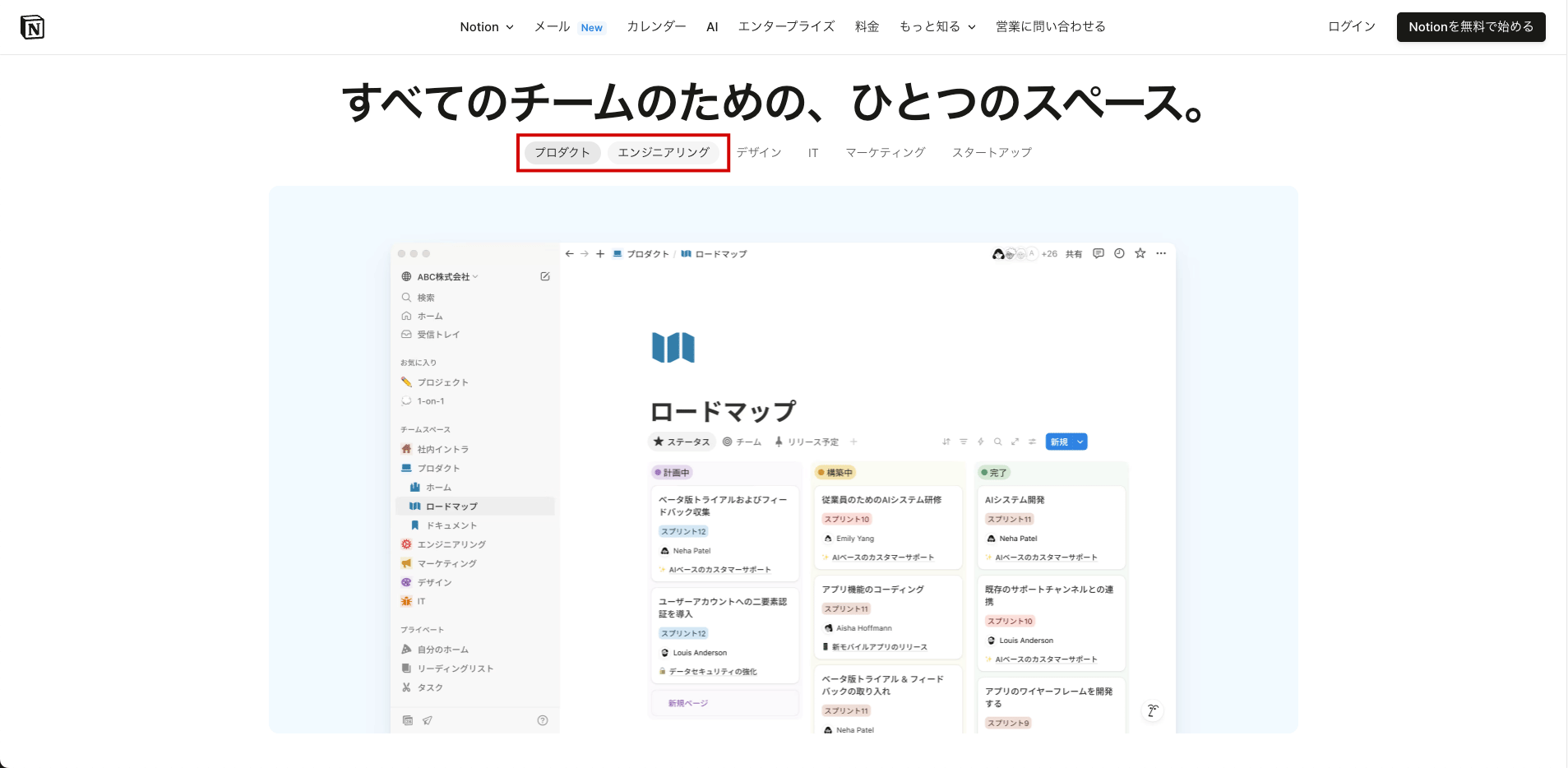The image size is (1568, 768).
Task: Open the Notion dropdown menu
Action: point(487,27)
